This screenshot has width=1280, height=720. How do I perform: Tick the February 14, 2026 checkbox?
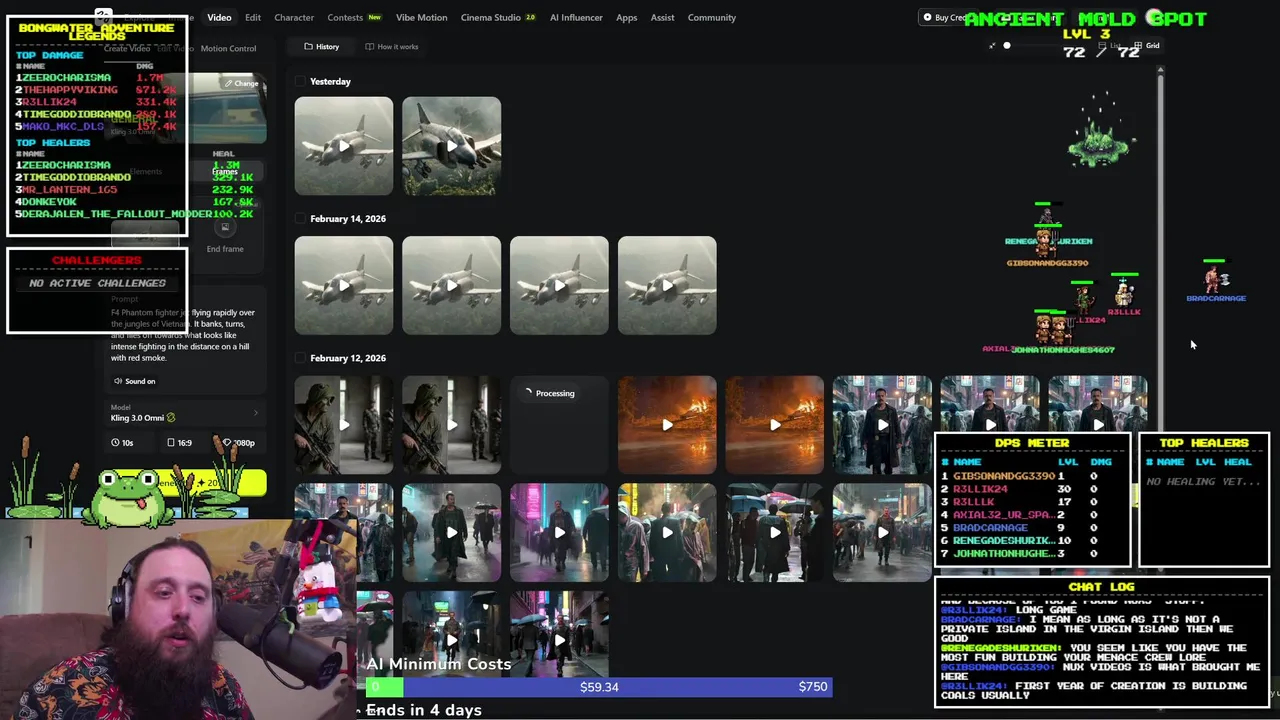[x=300, y=218]
